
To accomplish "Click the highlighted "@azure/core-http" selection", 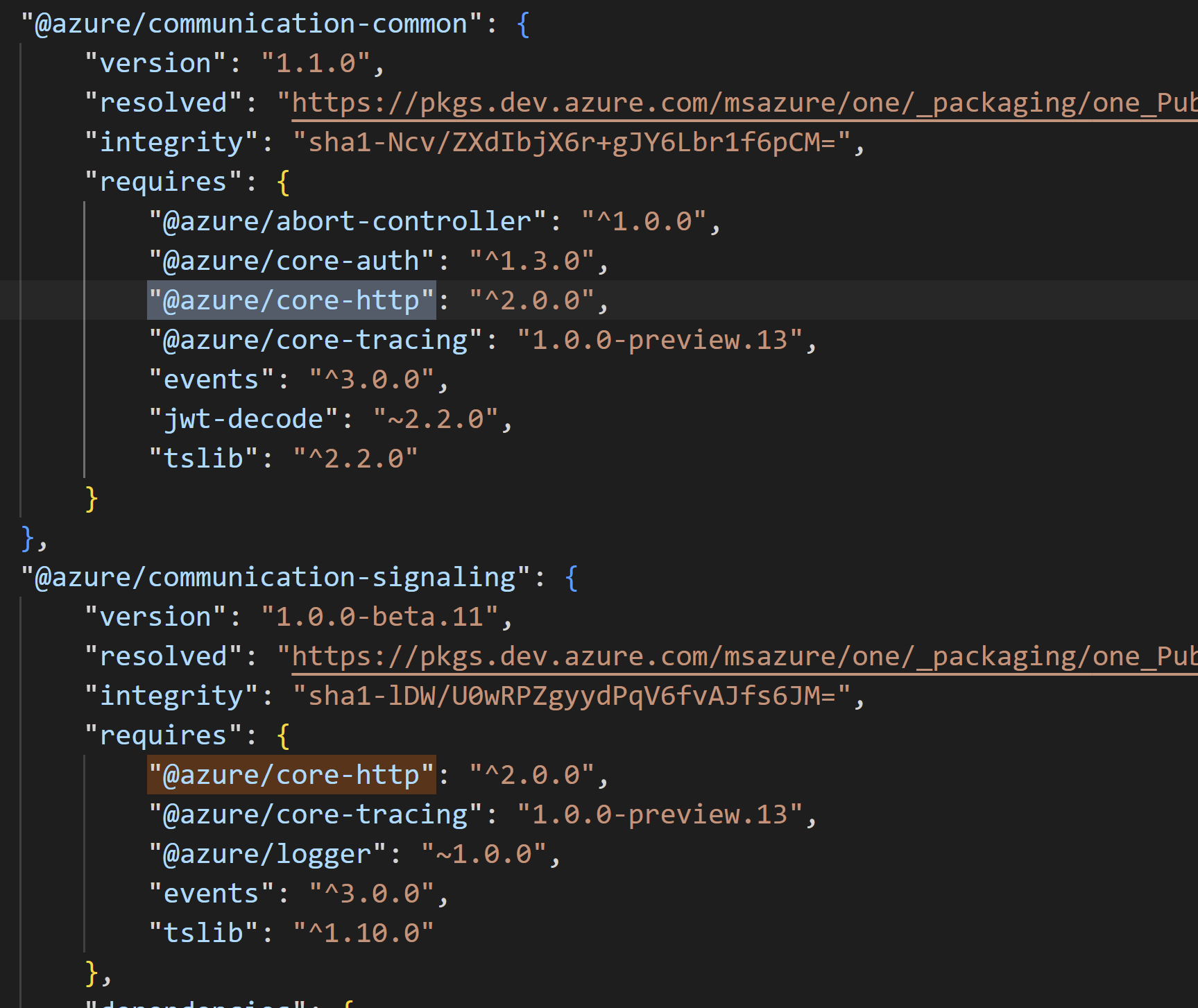I will (x=291, y=300).
